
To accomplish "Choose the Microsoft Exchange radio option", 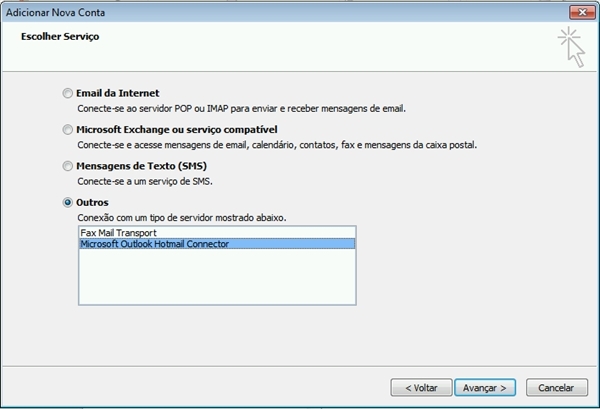I will pyautogui.click(x=67, y=130).
